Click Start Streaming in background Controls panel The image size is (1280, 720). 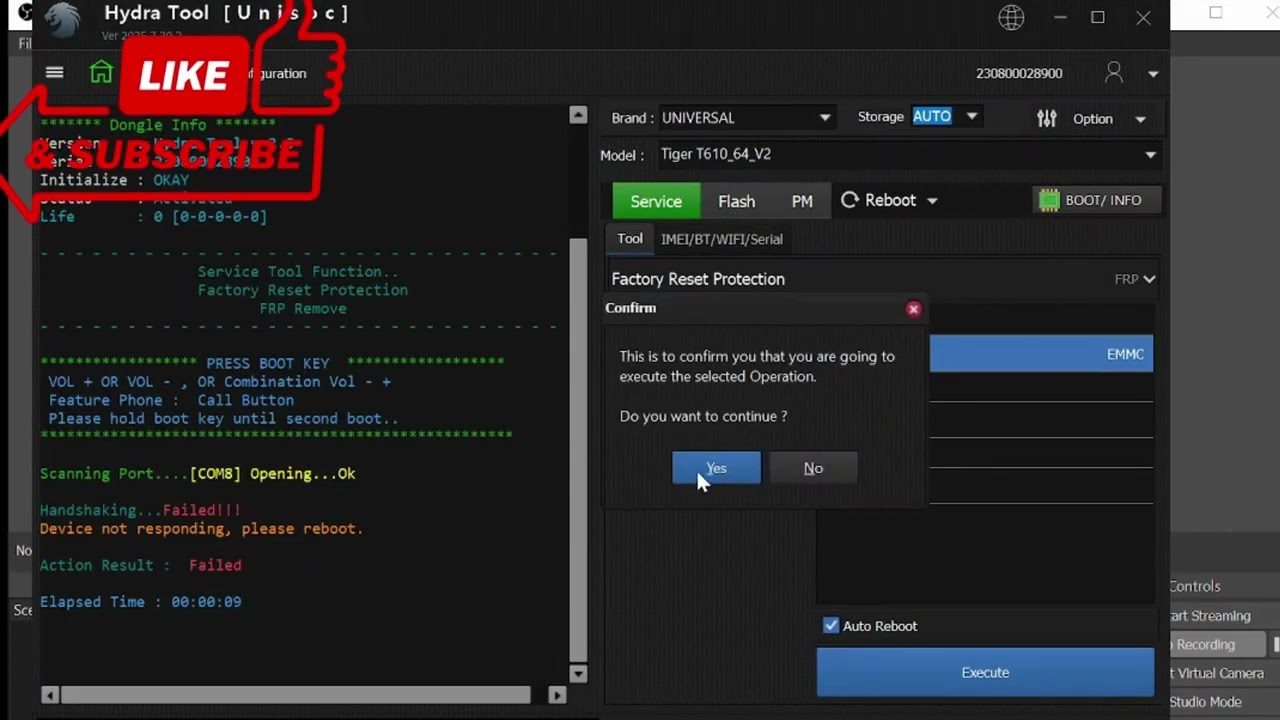[1211, 616]
